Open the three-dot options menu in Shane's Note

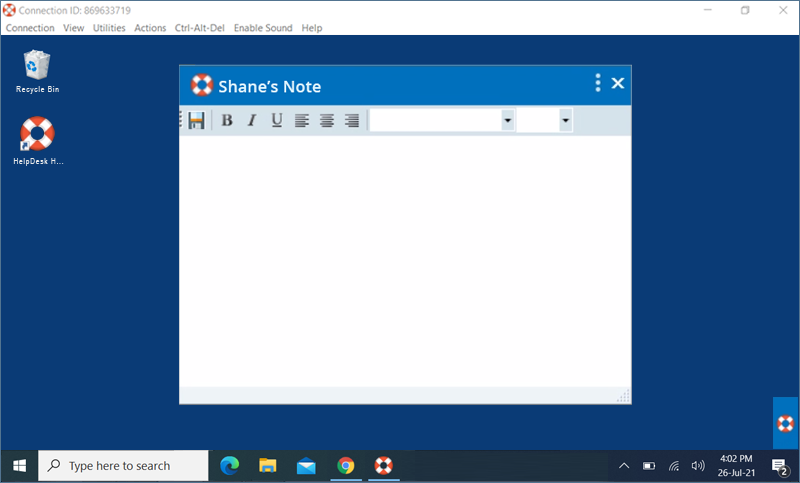click(598, 83)
